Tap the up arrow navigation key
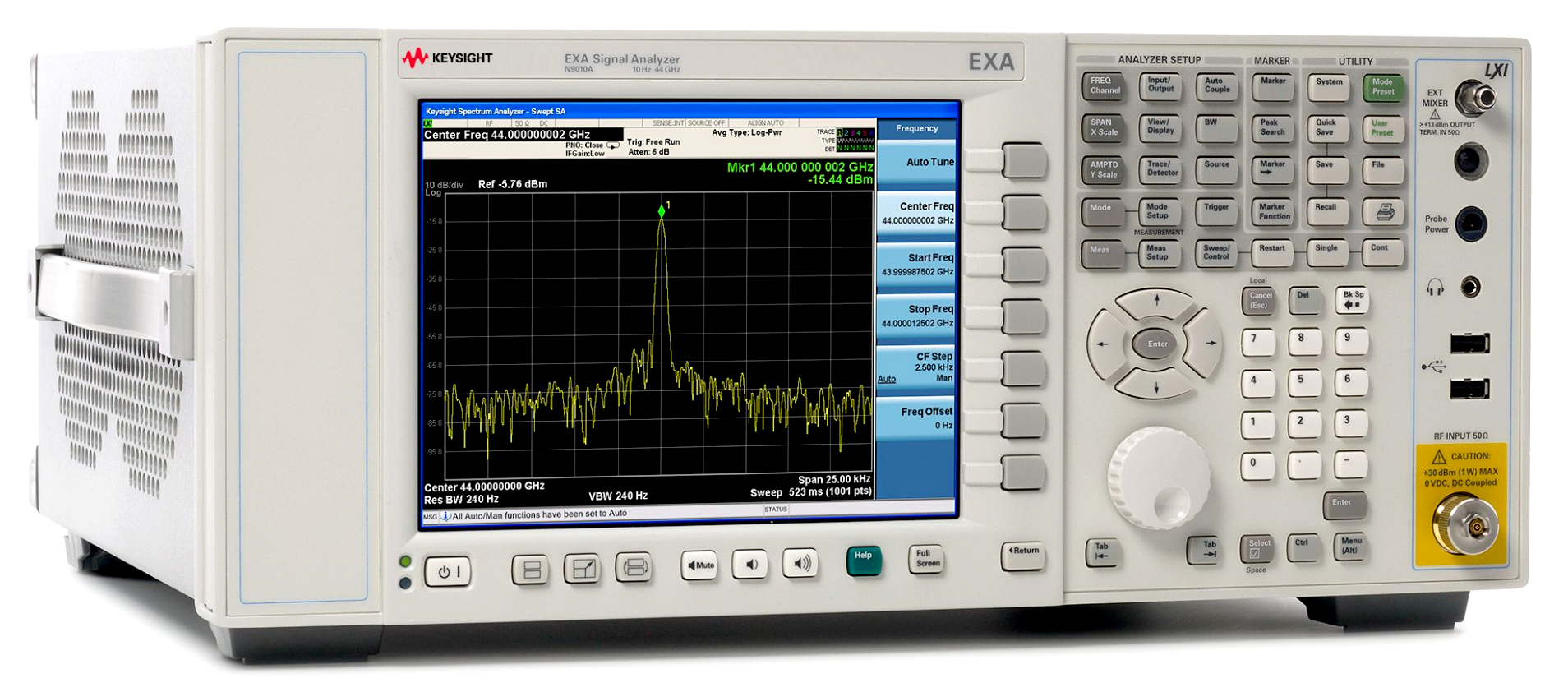 pyautogui.click(x=1156, y=302)
